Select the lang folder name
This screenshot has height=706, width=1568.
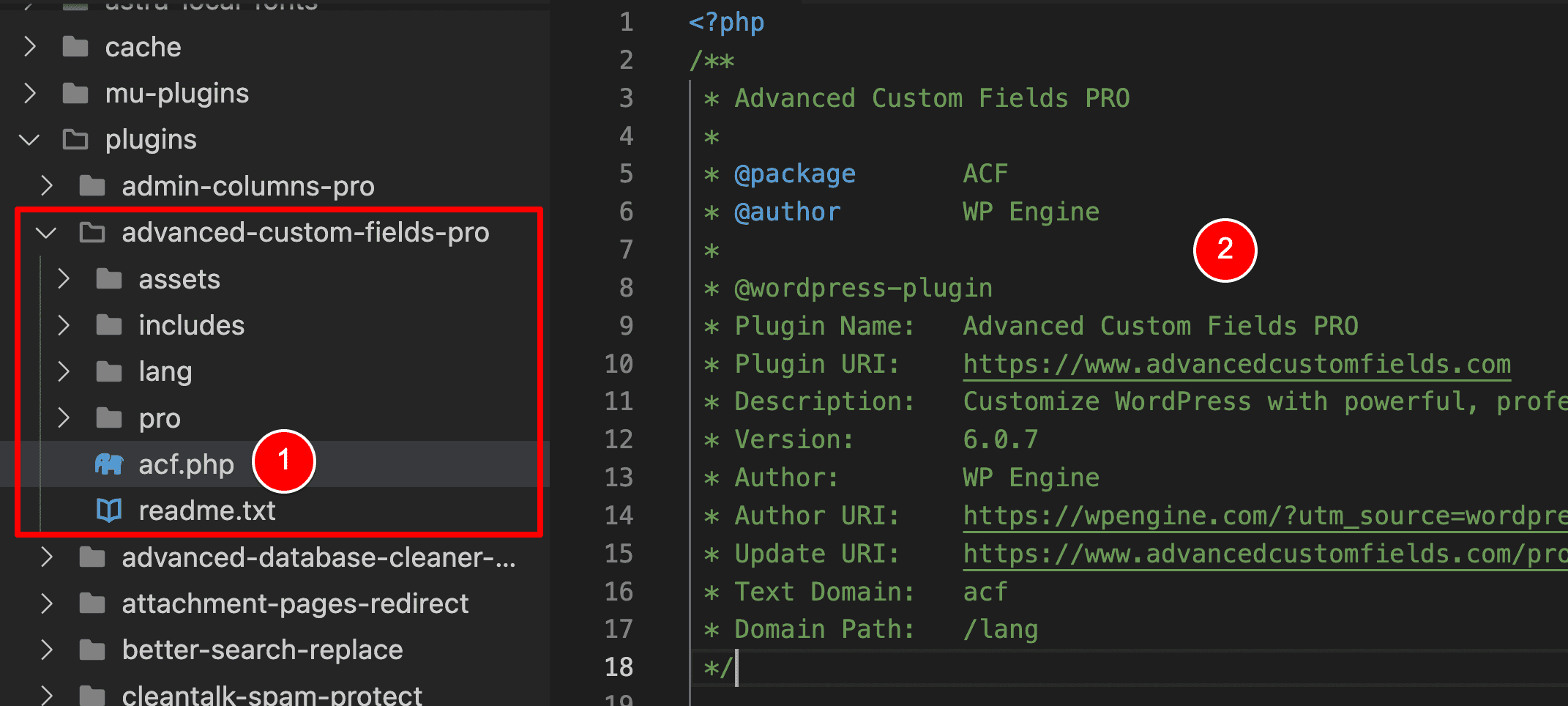165,372
